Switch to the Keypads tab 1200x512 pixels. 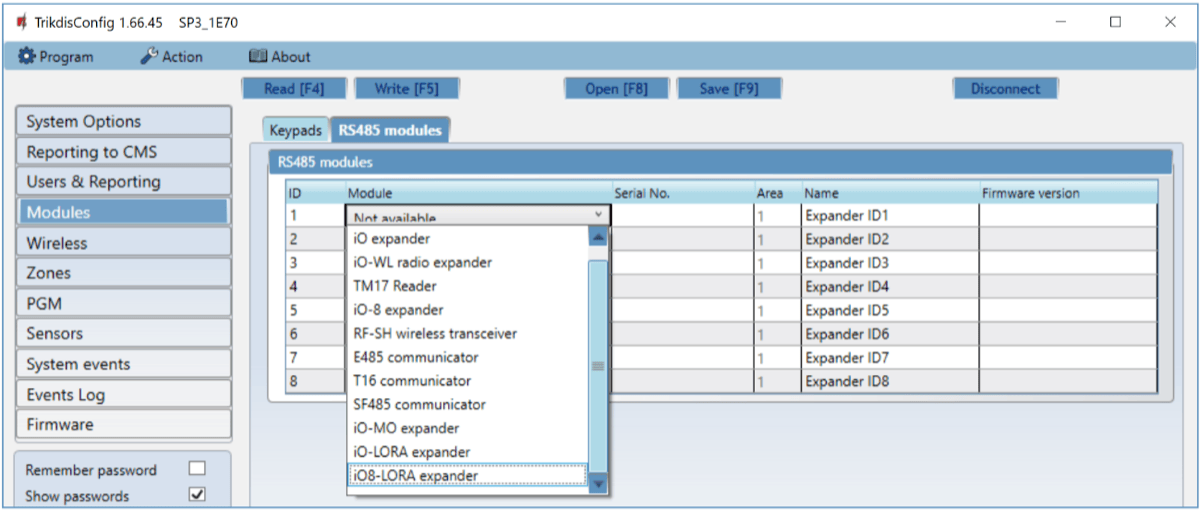coord(296,130)
